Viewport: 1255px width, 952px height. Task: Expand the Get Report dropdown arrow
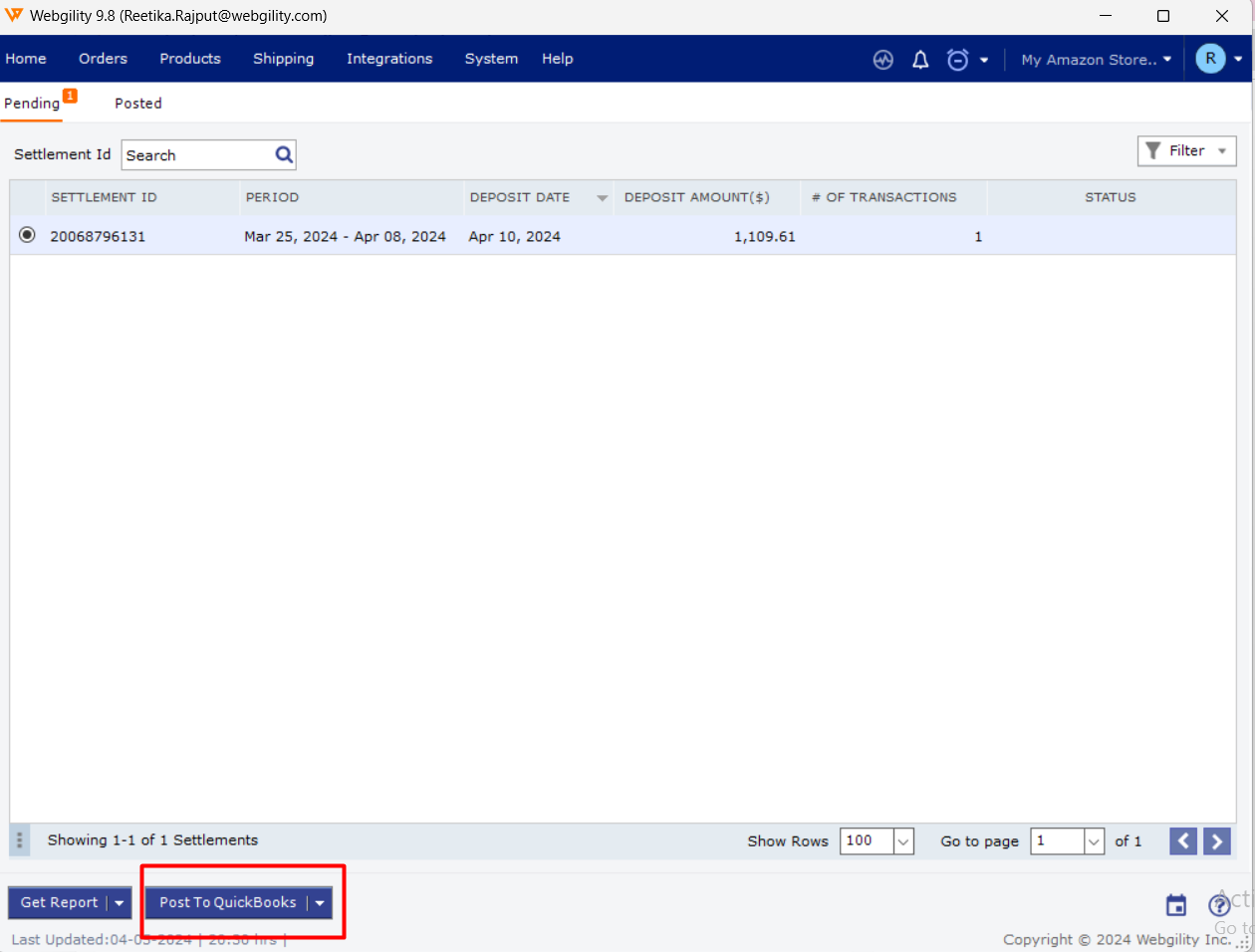[120, 903]
